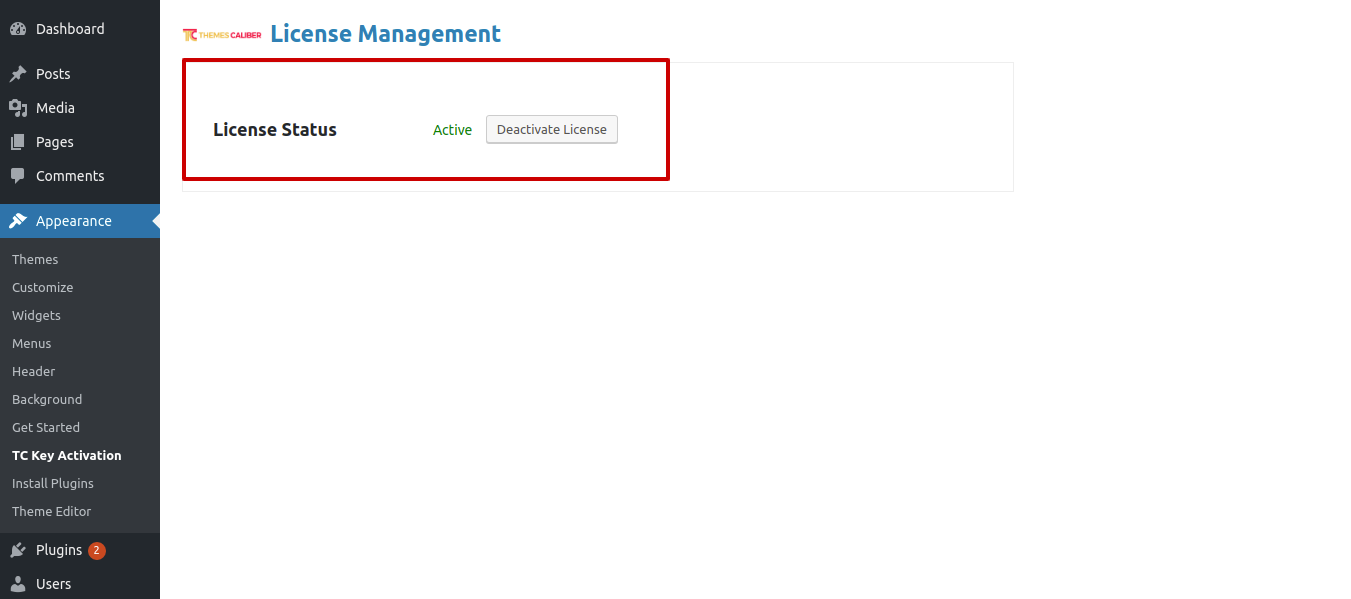Click the Plugins plug icon
Screen dimensions: 1351x599
pyautogui.click(x=18, y=550)
